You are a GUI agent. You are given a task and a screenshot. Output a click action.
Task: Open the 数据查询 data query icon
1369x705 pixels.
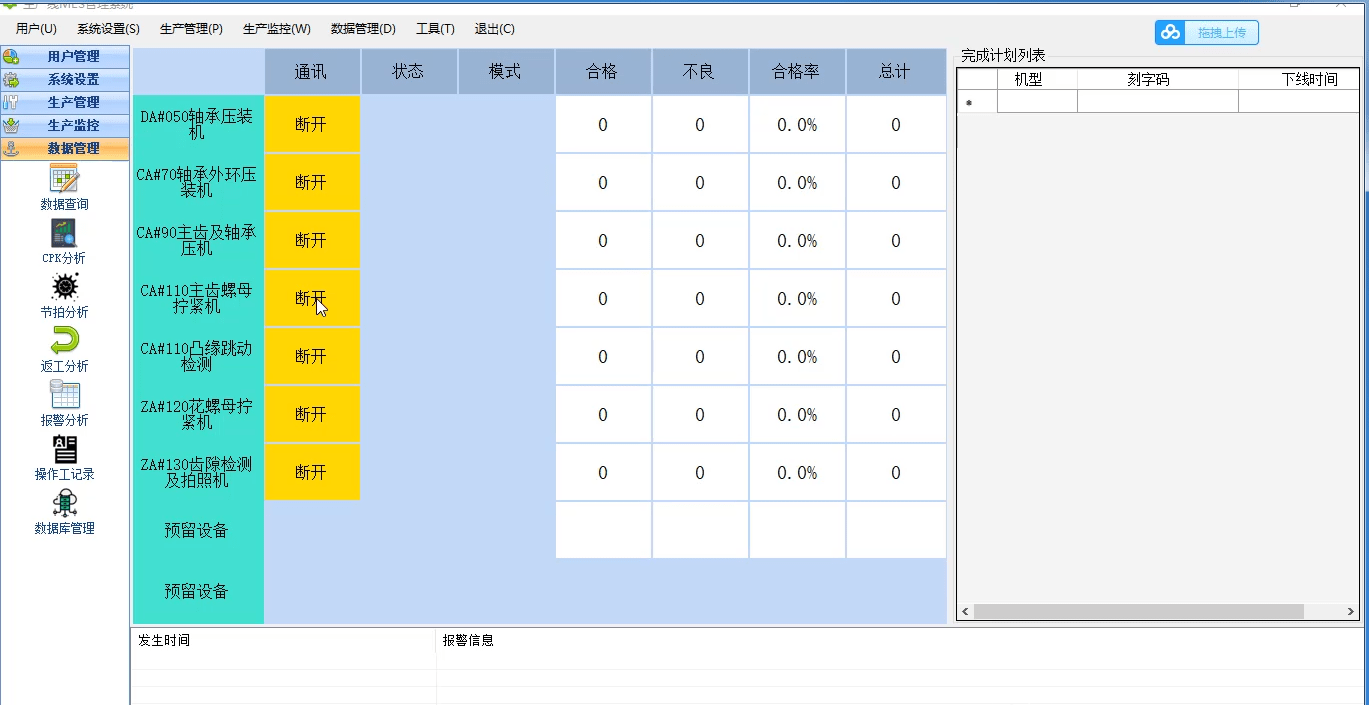tap(65, 180)
